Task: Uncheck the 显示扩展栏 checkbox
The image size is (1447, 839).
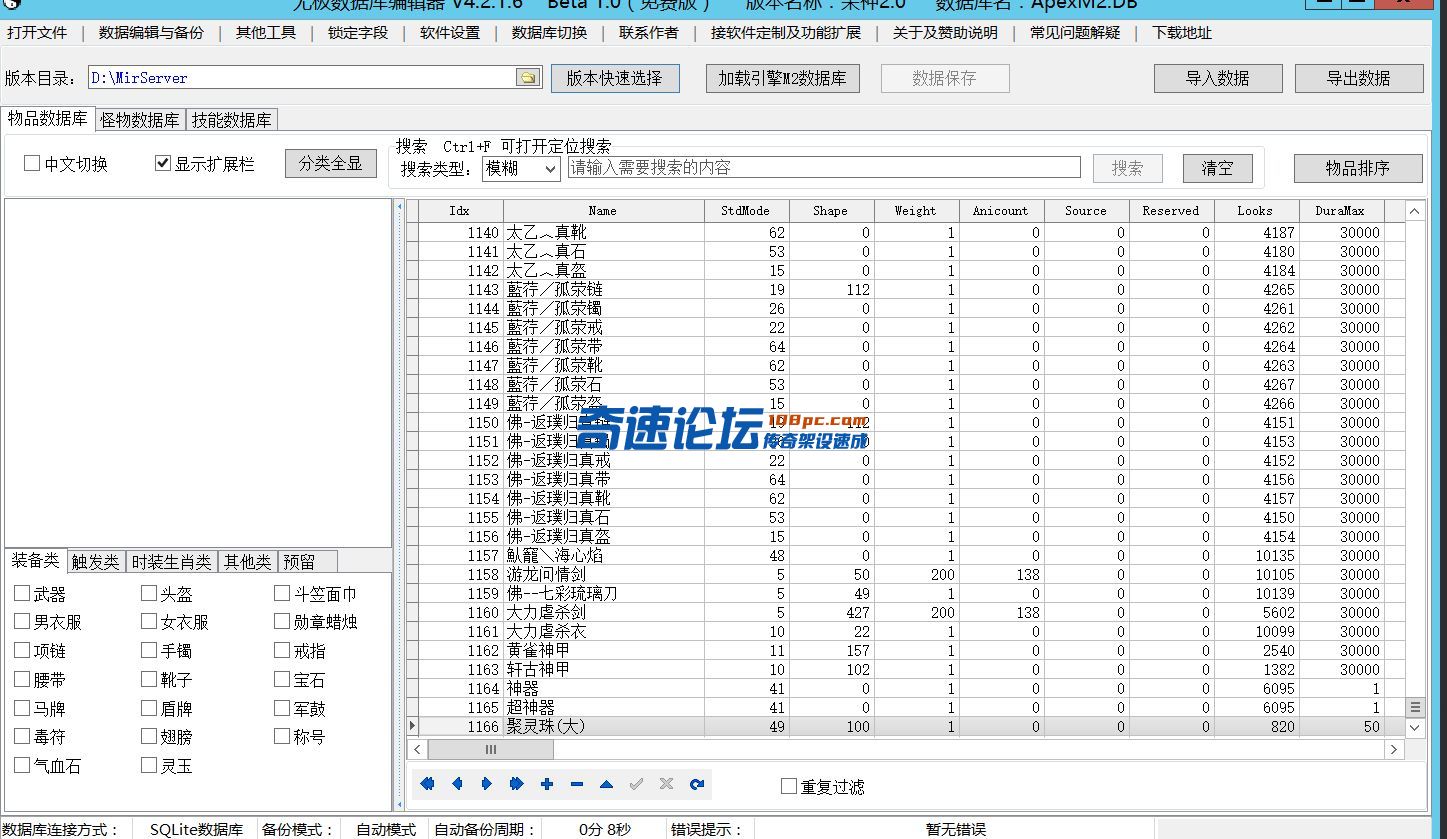Action: click(x=163, y=163)
